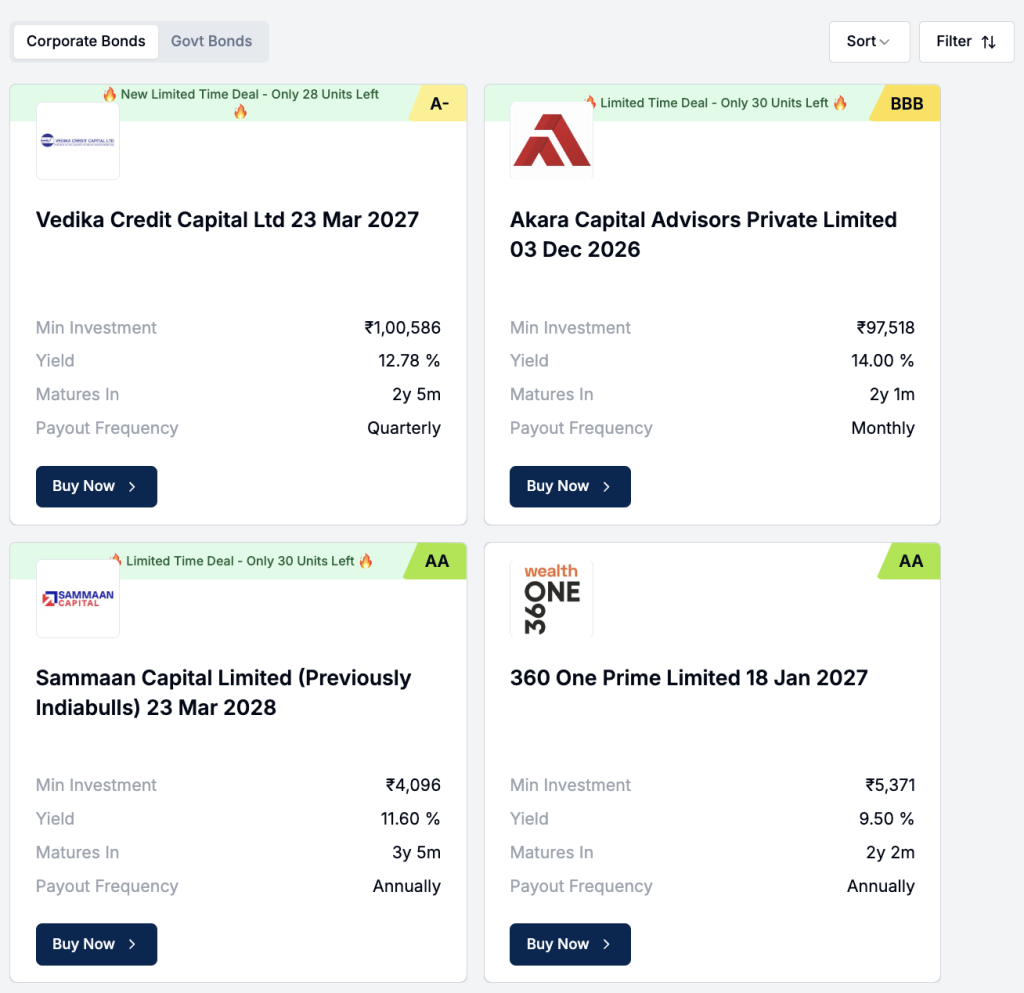Switch to the Govt Bonds tab
The height and width of the screenshot is (993, 1024).
pyautogui.click(x=211, y=41)
